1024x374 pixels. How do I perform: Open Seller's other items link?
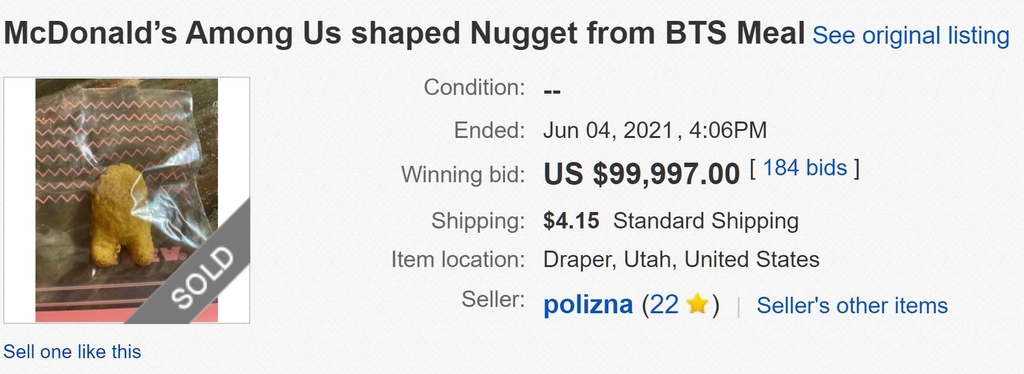pos(852,305)
